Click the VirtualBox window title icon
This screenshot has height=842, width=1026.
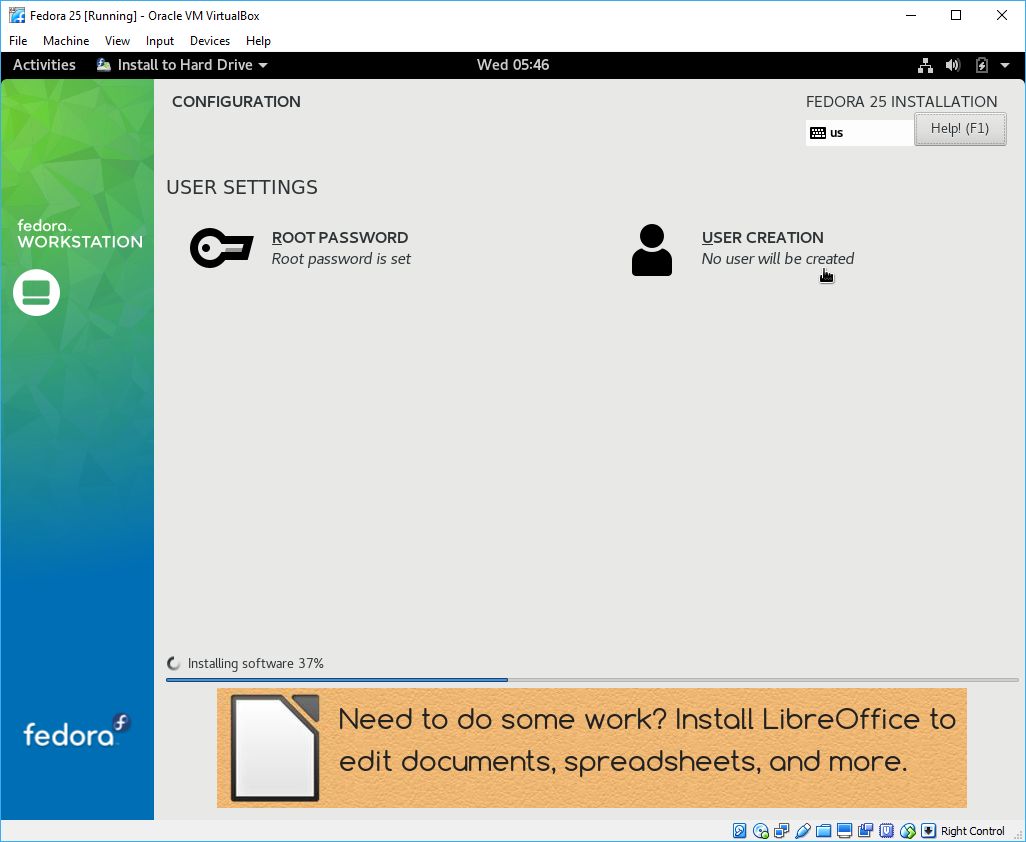[17, 15]
